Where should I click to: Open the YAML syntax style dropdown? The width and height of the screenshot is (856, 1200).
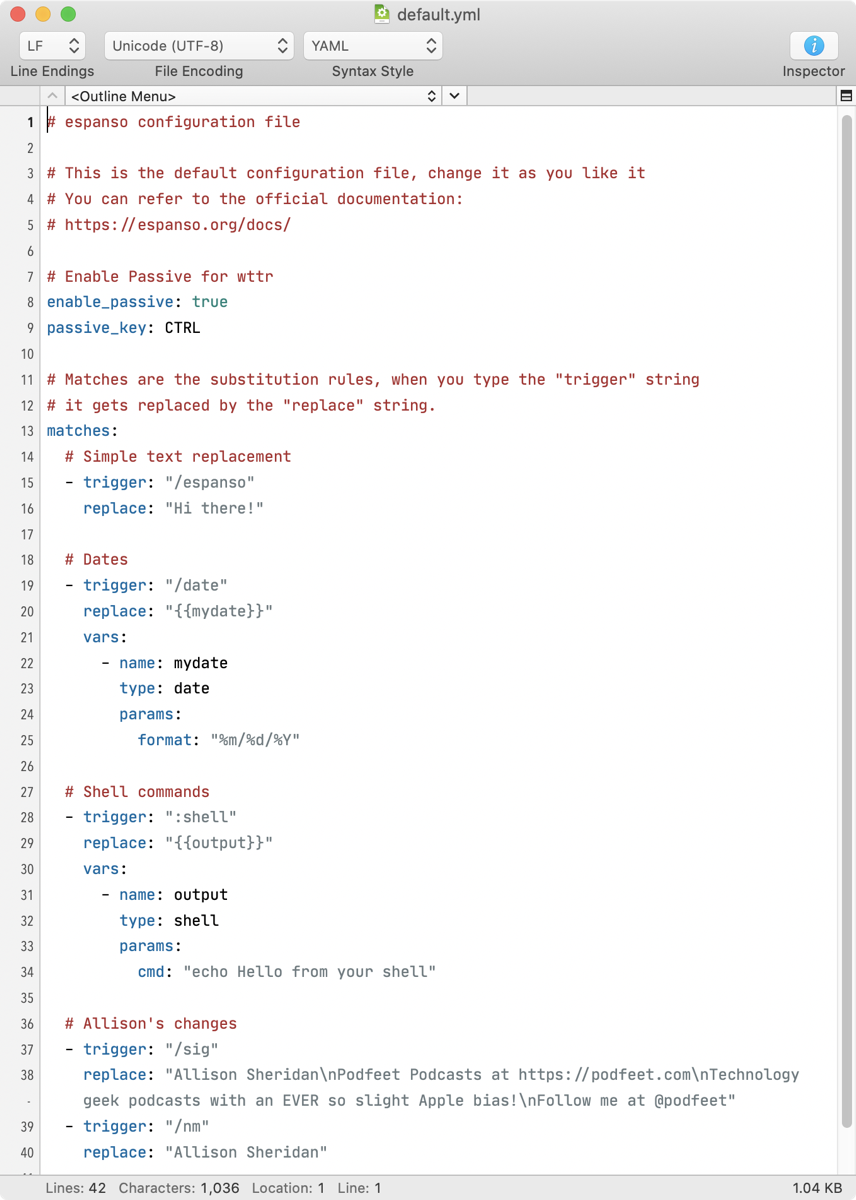point(372,46)
